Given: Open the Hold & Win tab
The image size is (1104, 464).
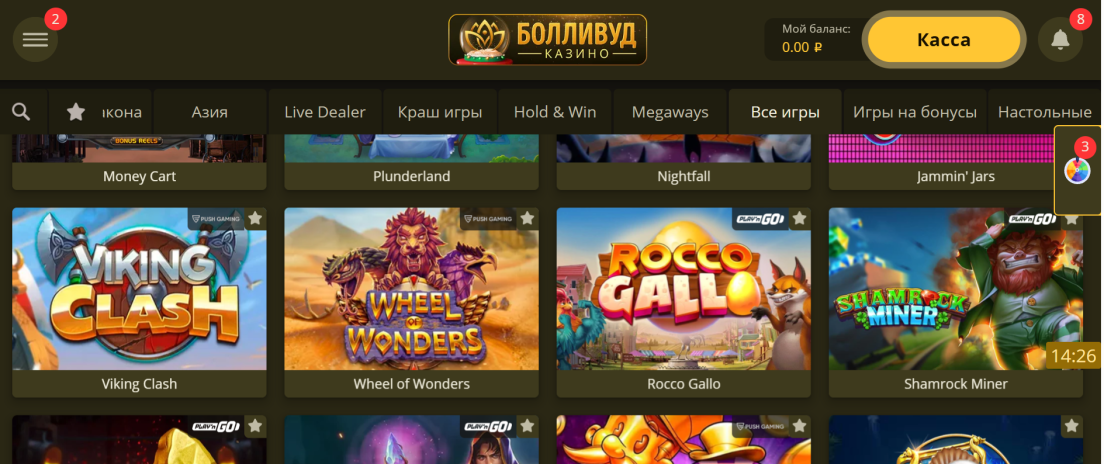Looking at the screenshot, I should [x=555, y=111].
